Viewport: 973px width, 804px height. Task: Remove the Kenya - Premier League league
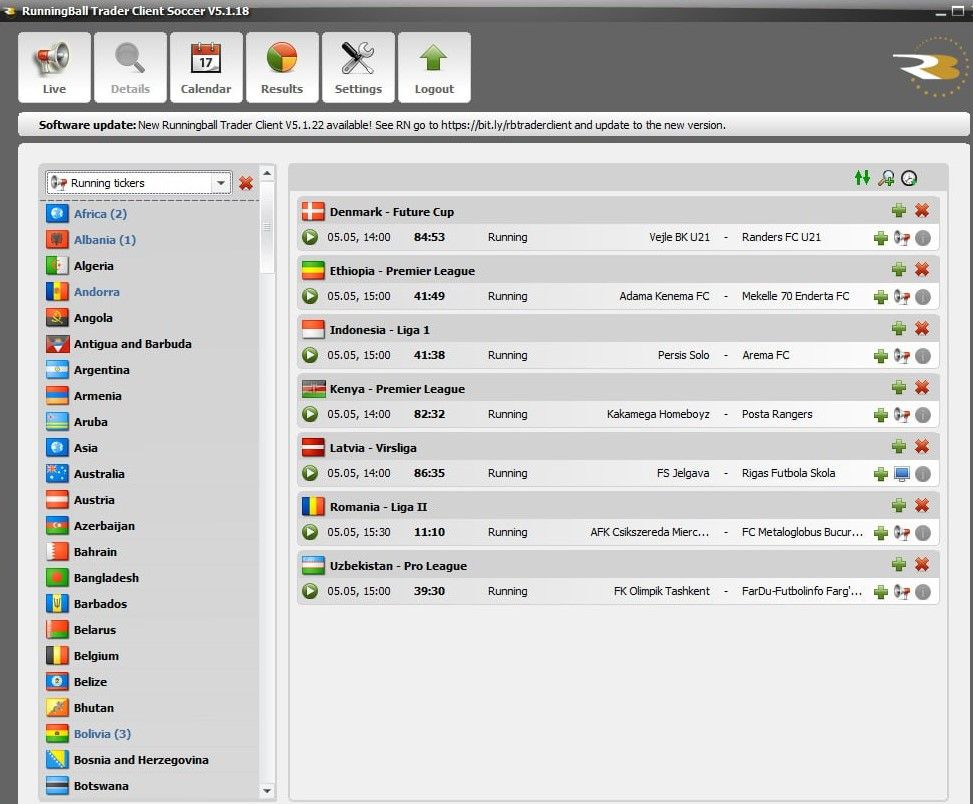pyautogui.click(x=922, y=388)
